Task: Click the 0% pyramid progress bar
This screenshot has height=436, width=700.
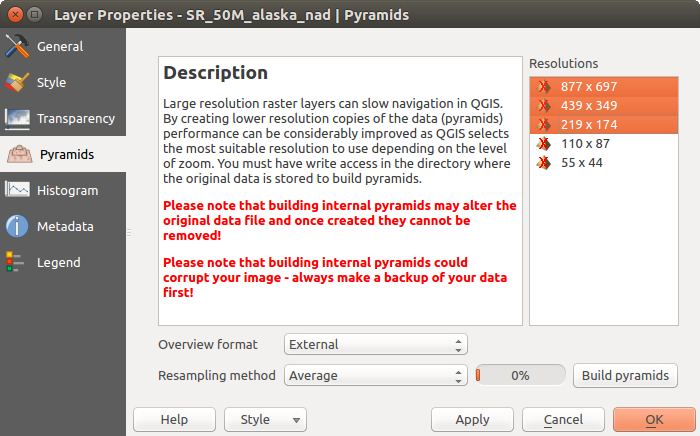Action: pos(520,376)
